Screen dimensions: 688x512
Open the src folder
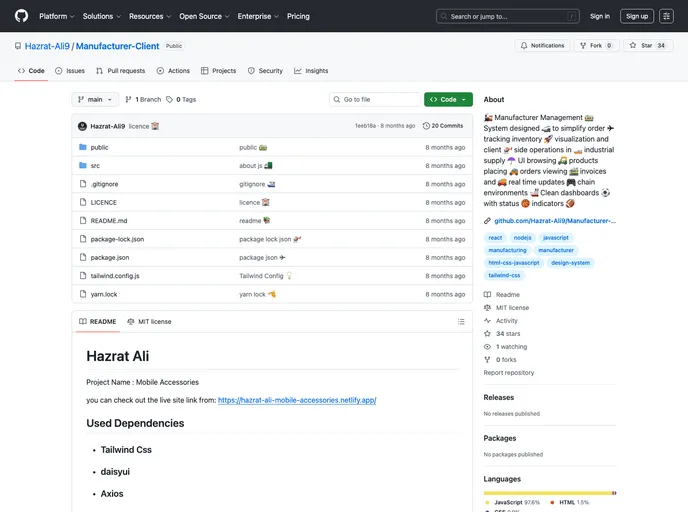coord(95,166)
